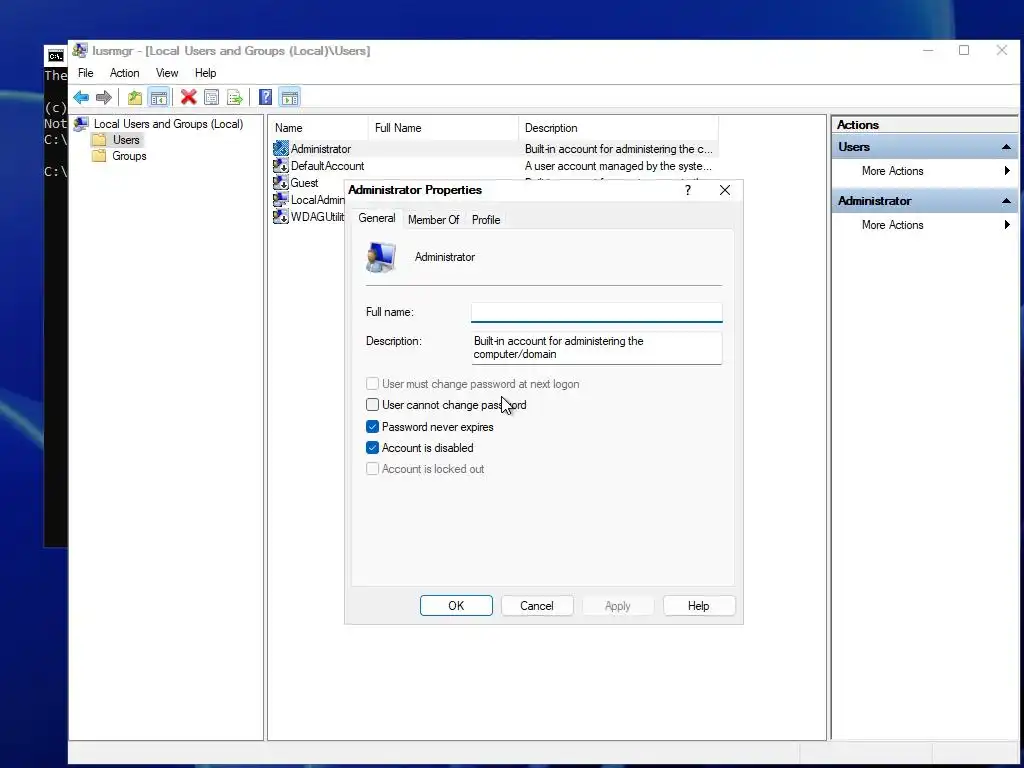1024x768 pixels.
Task: Sort by the Name column header
Action: coord(319,128)
